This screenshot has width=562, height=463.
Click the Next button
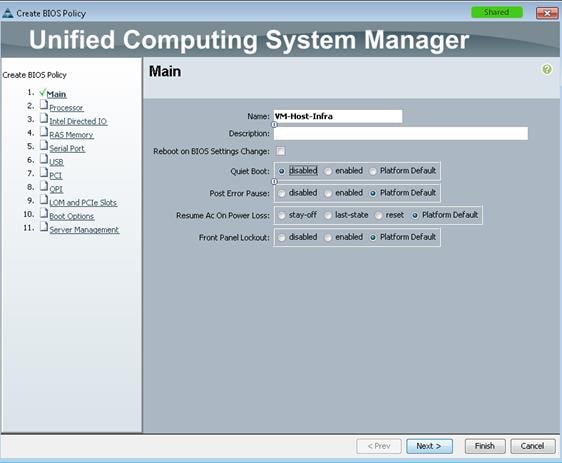tap(429, 446)
